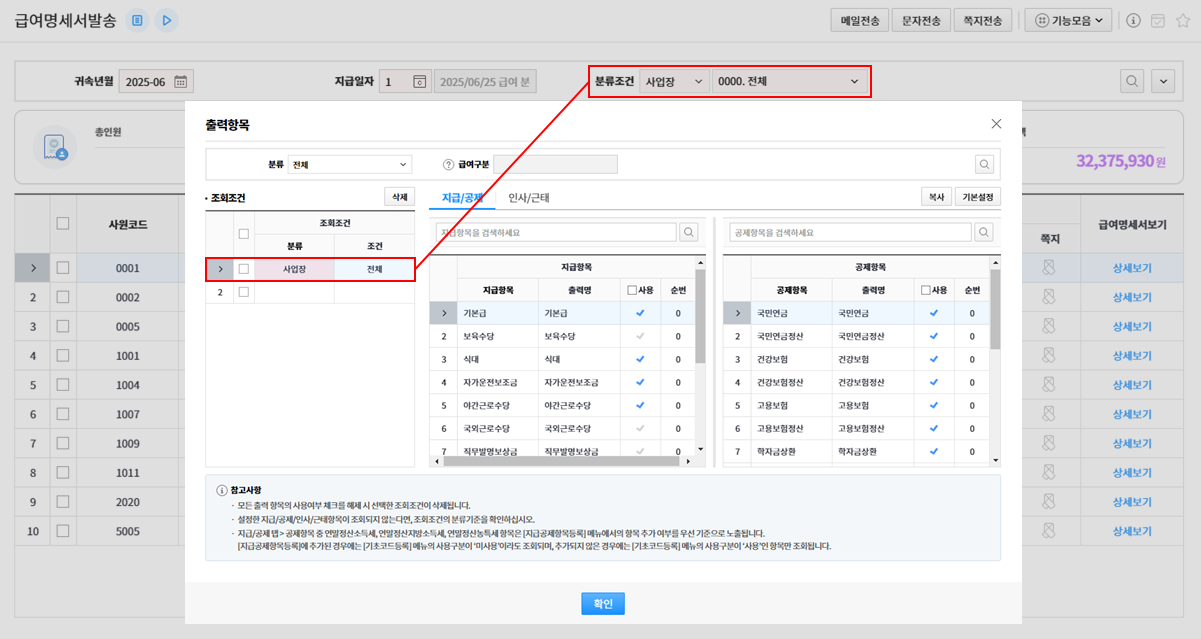Expand search conditions with the chevron button
Viewport: 1201px width, 639px height.
click(x=1163, y=81)
